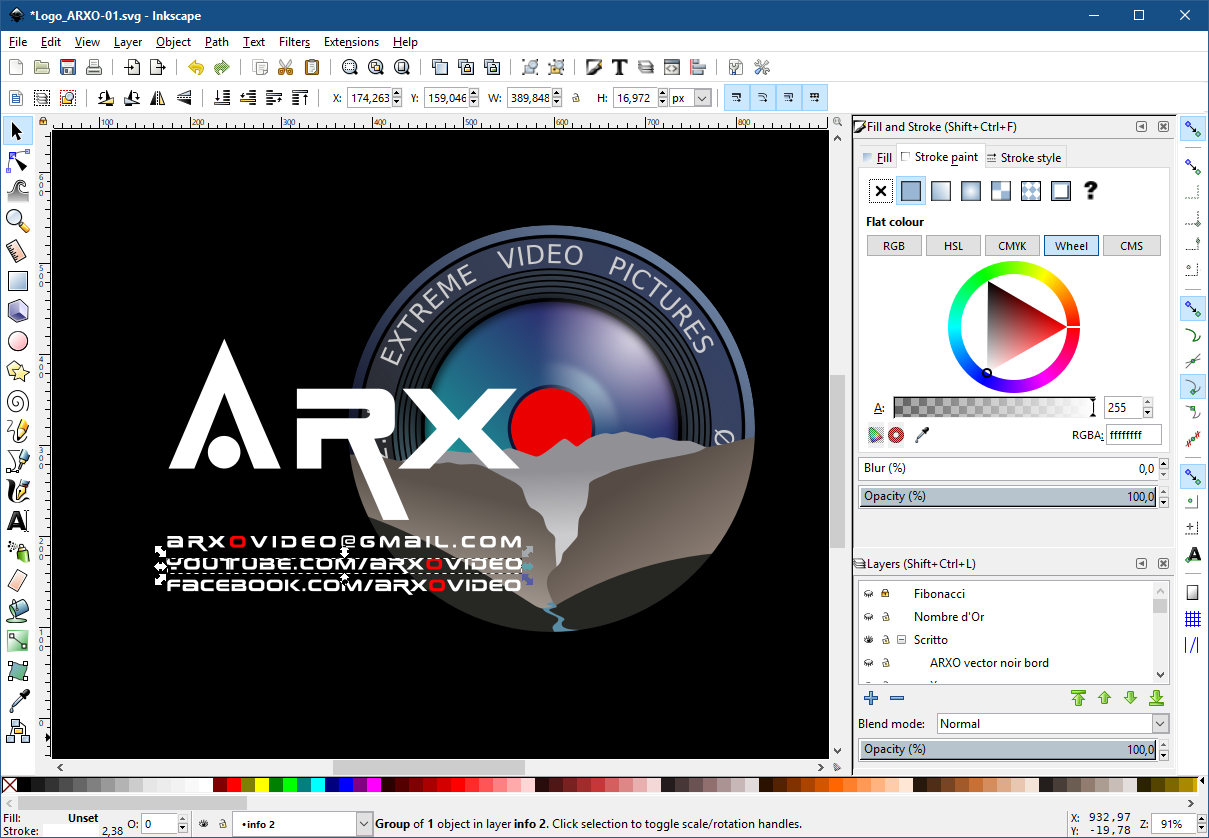
Task: Minimize Fill and Stroke panel arrow
Action: point(1141,127)
